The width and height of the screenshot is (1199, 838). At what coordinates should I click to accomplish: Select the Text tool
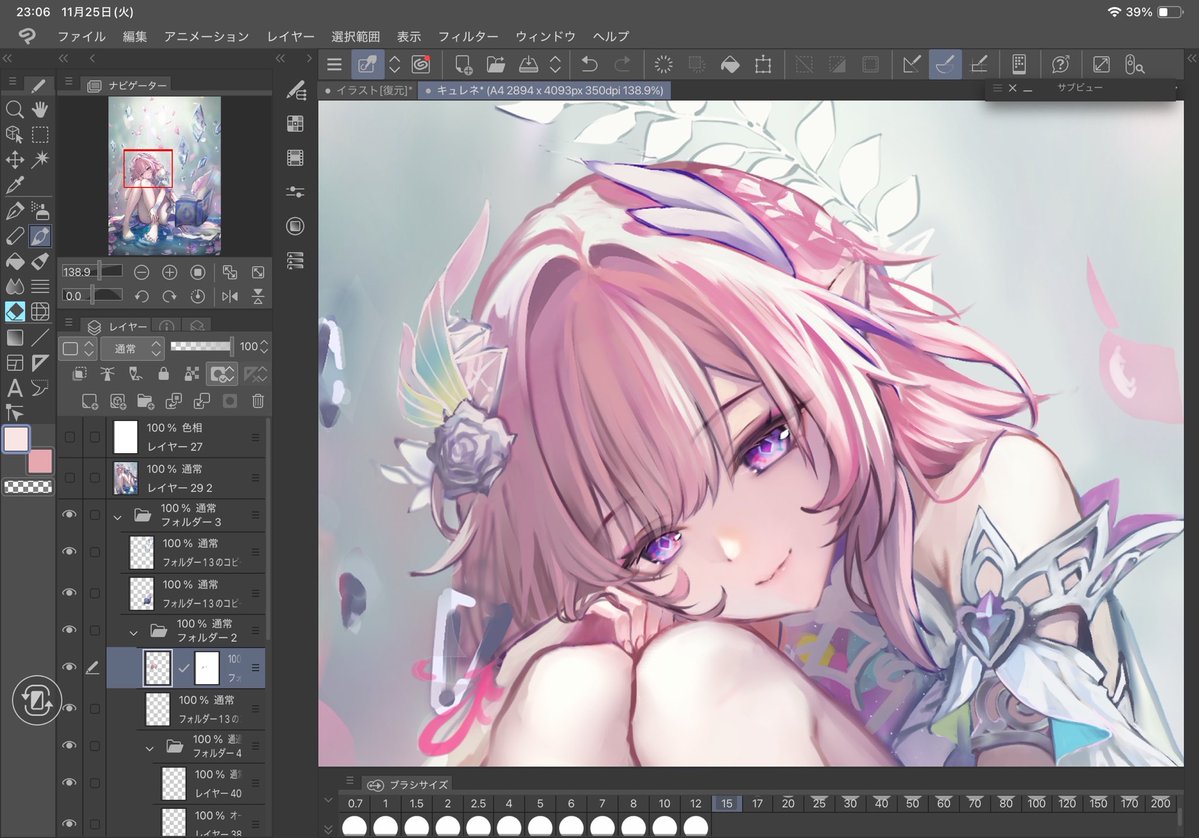click(x=15, y=388)
